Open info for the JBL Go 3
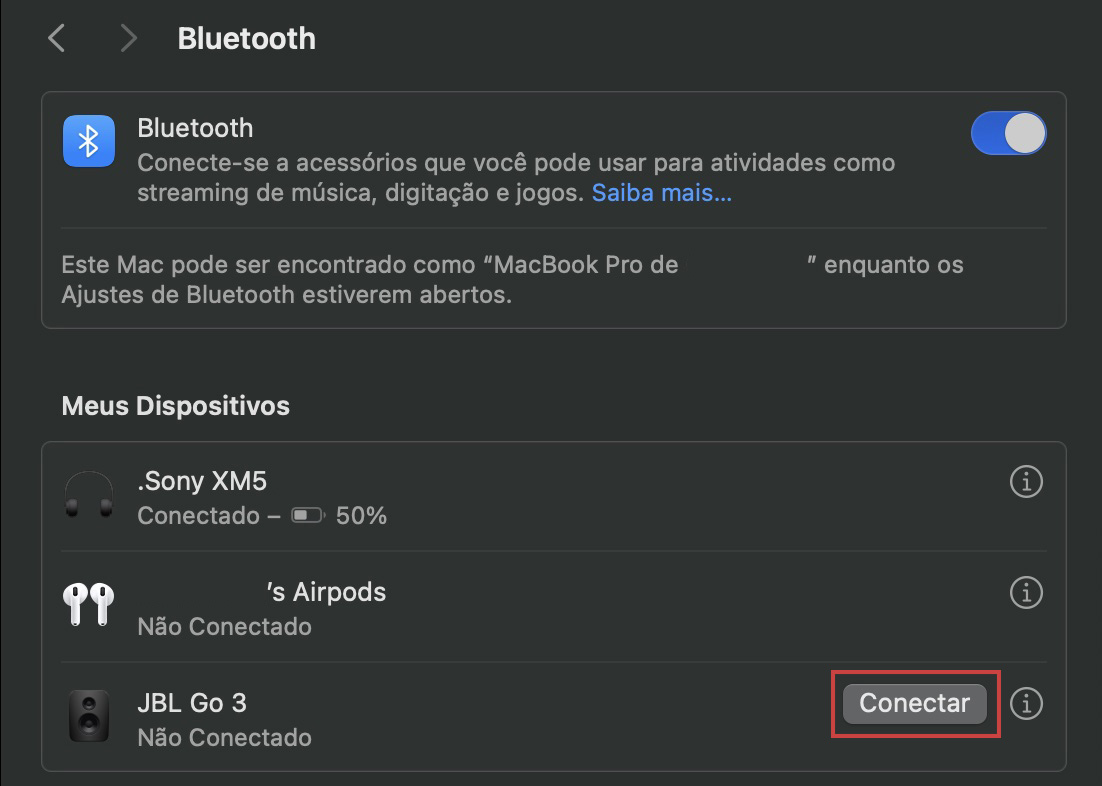 (1025, 703)
